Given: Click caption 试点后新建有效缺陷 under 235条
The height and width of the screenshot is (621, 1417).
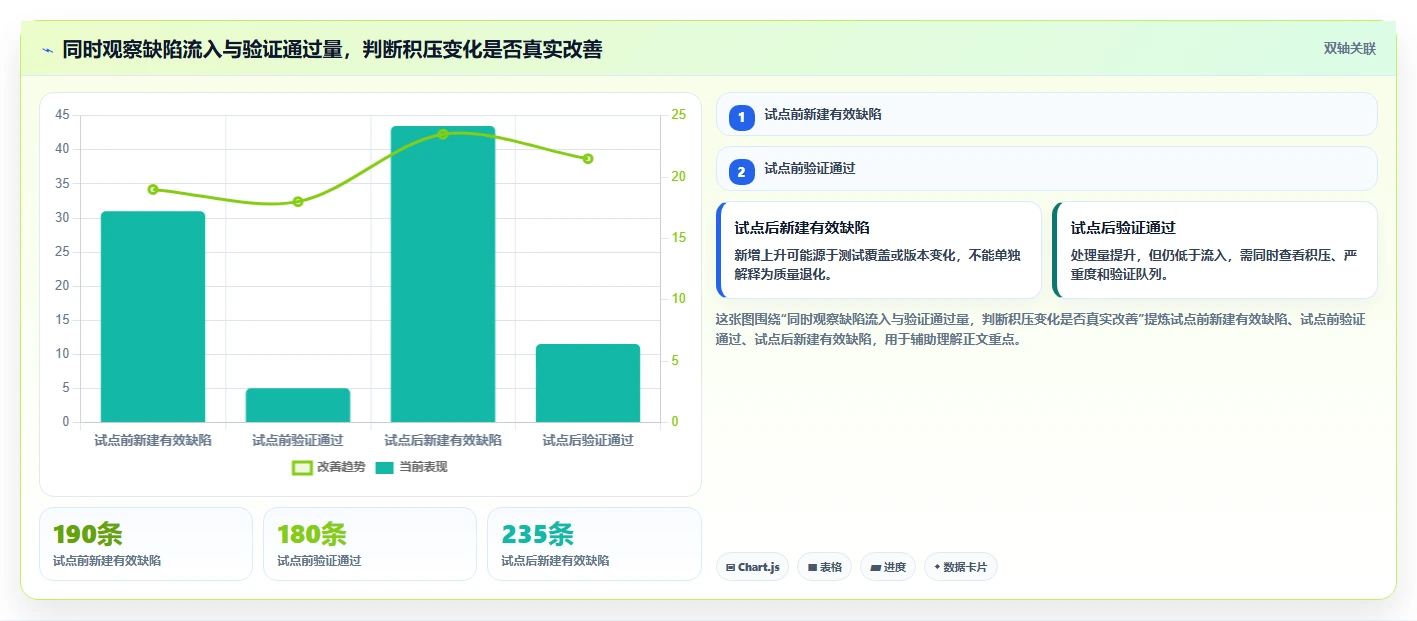Looking at the screenshot, I should 555,561.
